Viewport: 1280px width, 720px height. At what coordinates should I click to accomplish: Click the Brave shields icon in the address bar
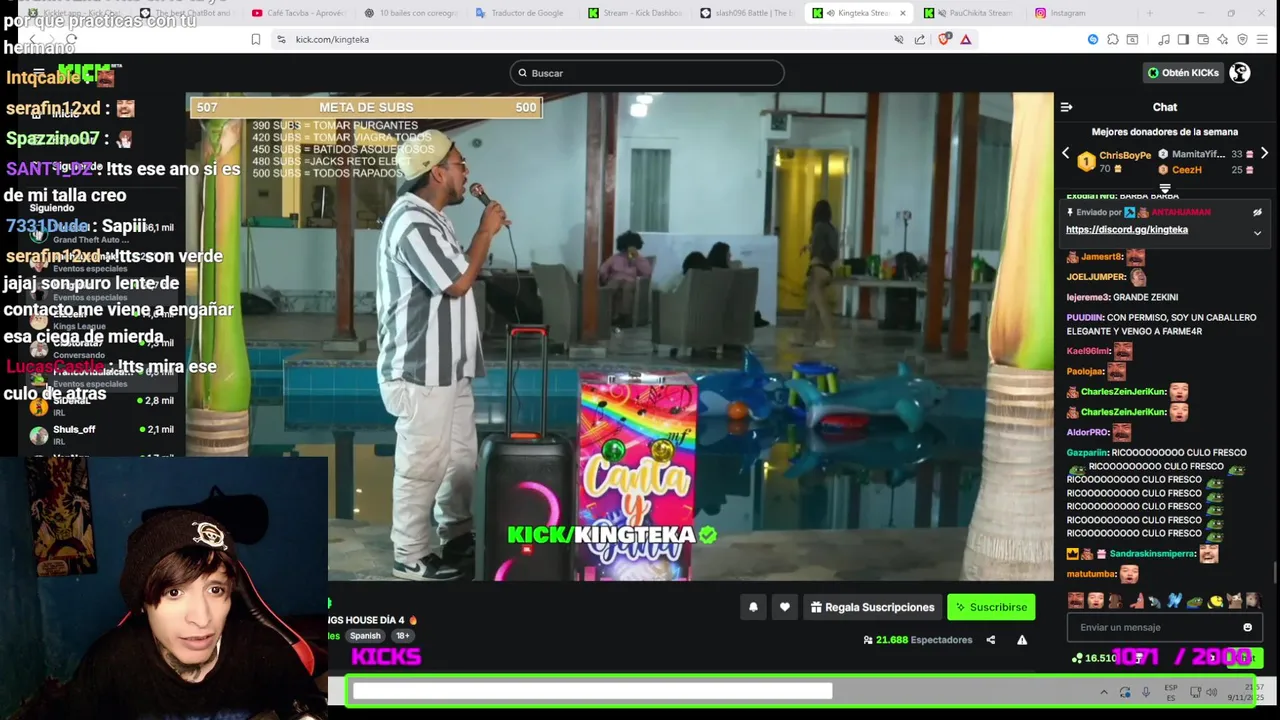coord(945,39)
